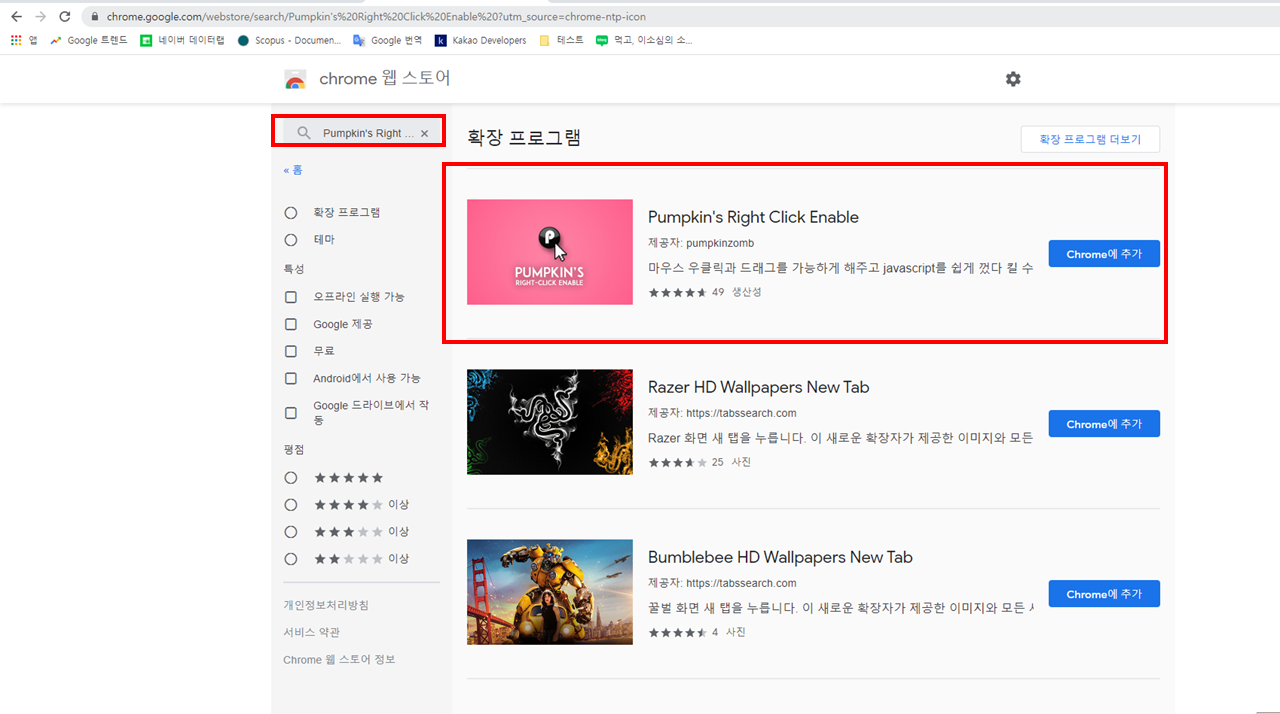The width and height of the screenshot is (1280, 714).
Task: Open the Scopus bookmark
Action: coord(289,40)
